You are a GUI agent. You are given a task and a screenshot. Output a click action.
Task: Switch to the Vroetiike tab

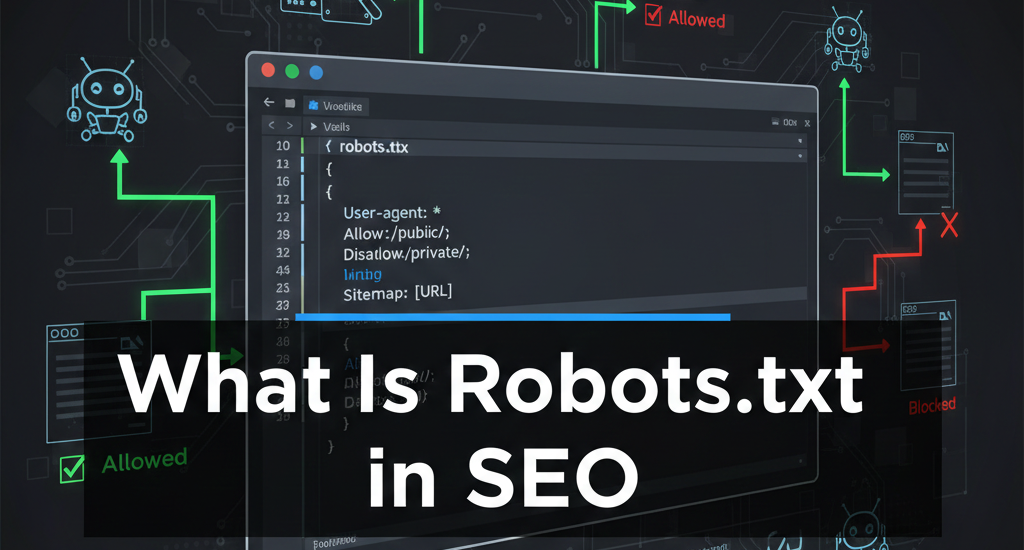(x=336, y=106)
